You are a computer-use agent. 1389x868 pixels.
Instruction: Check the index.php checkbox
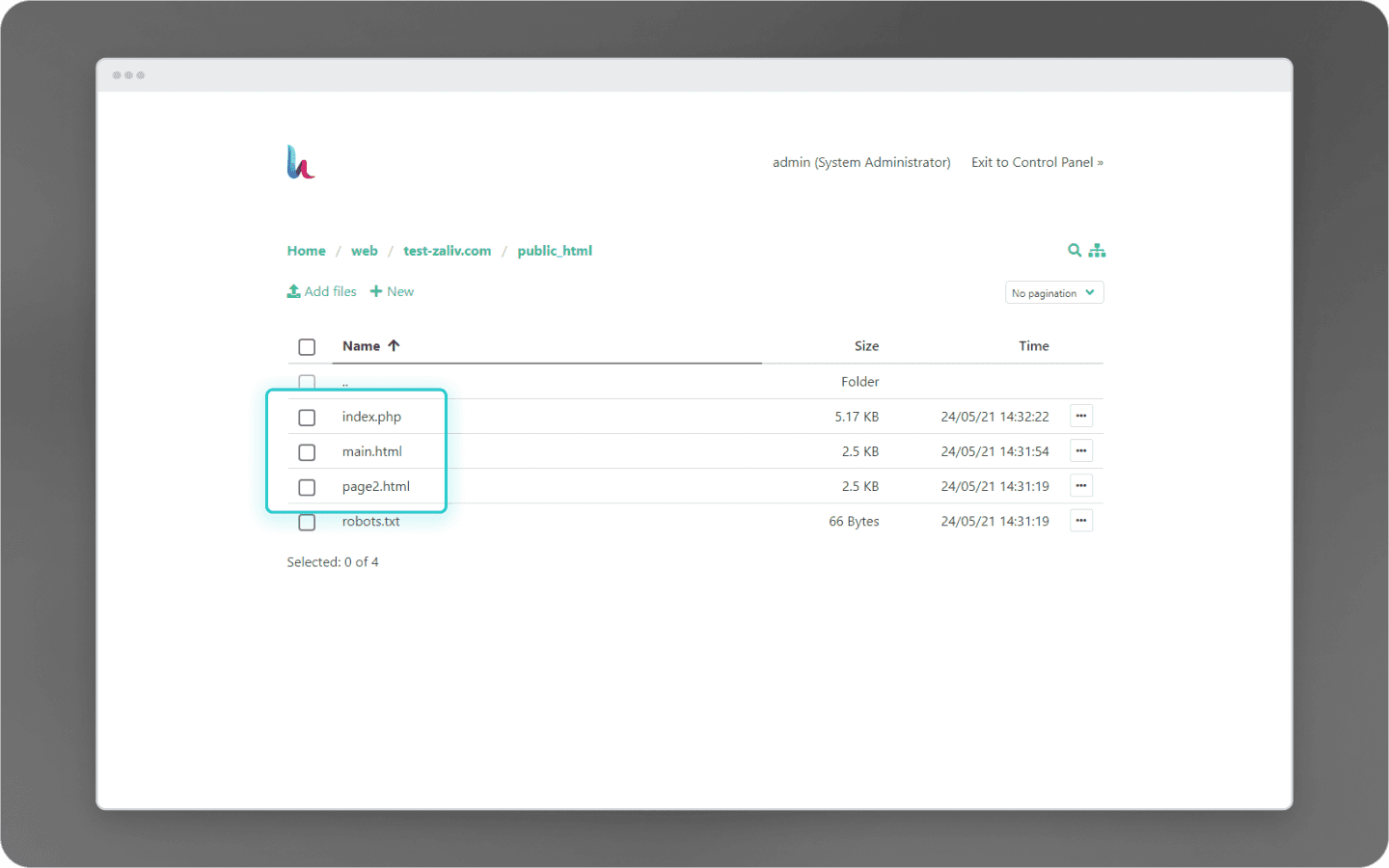[x=307, y=418]
